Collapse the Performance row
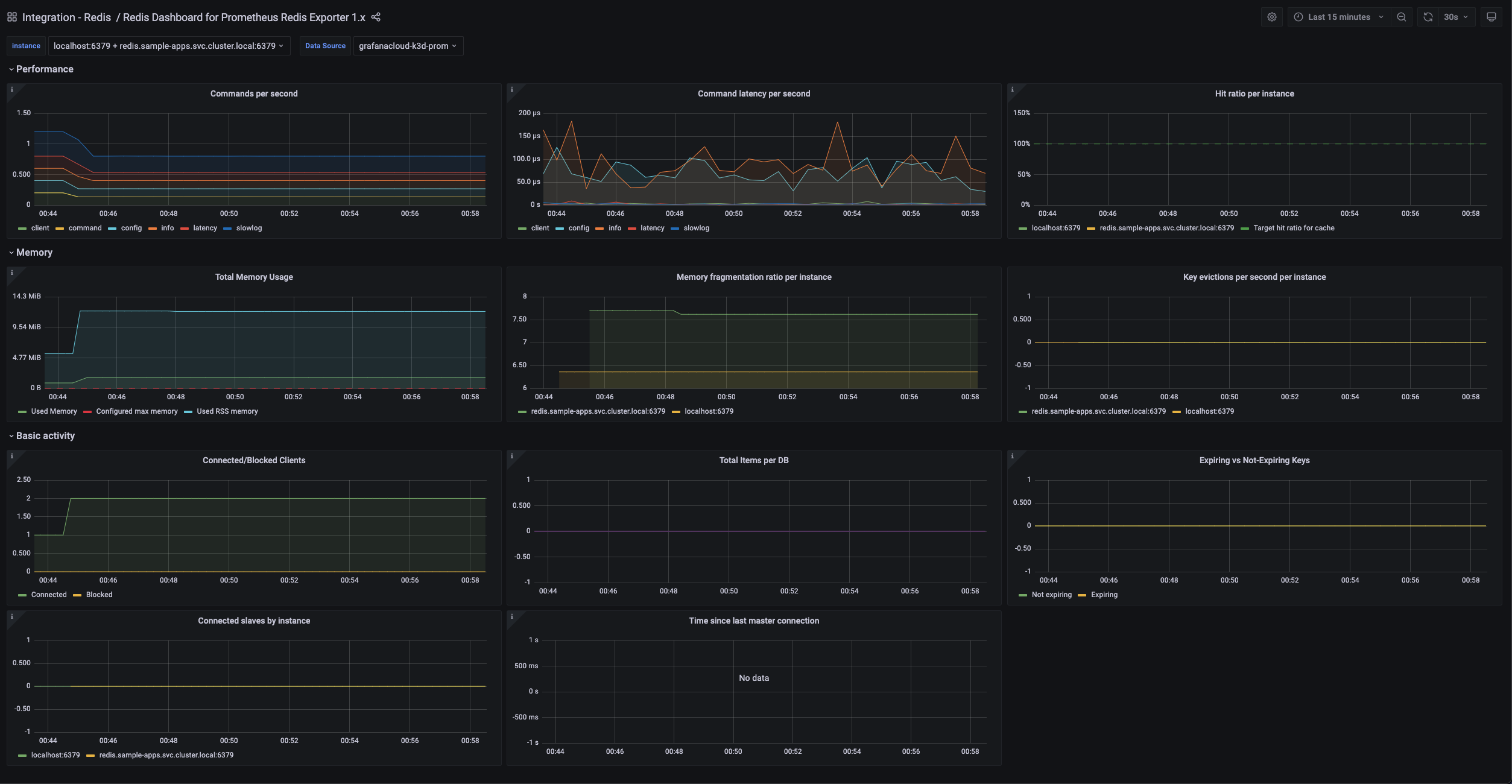 point(44,69)
